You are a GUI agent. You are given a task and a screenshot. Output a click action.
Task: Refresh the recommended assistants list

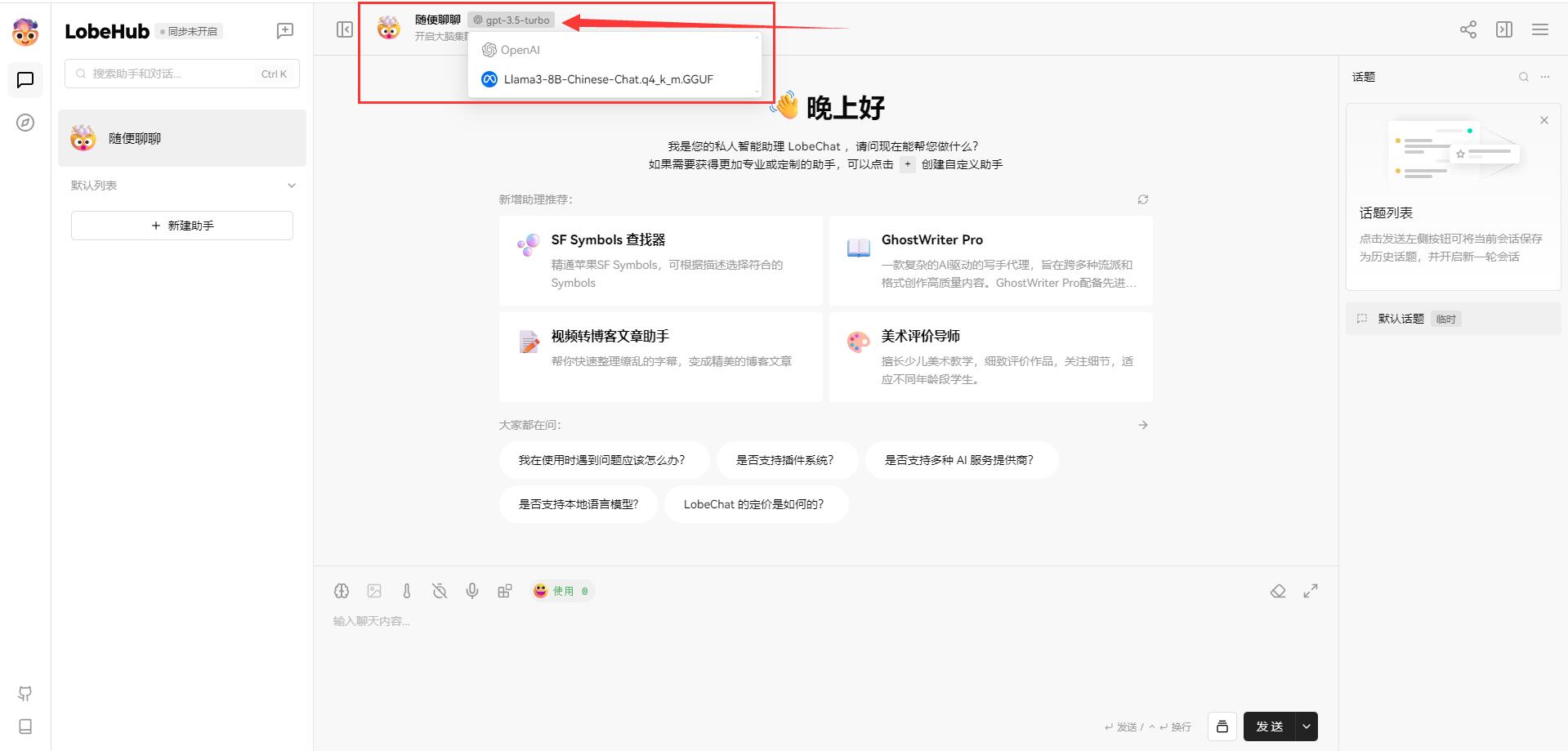(x=1143, y=199)
